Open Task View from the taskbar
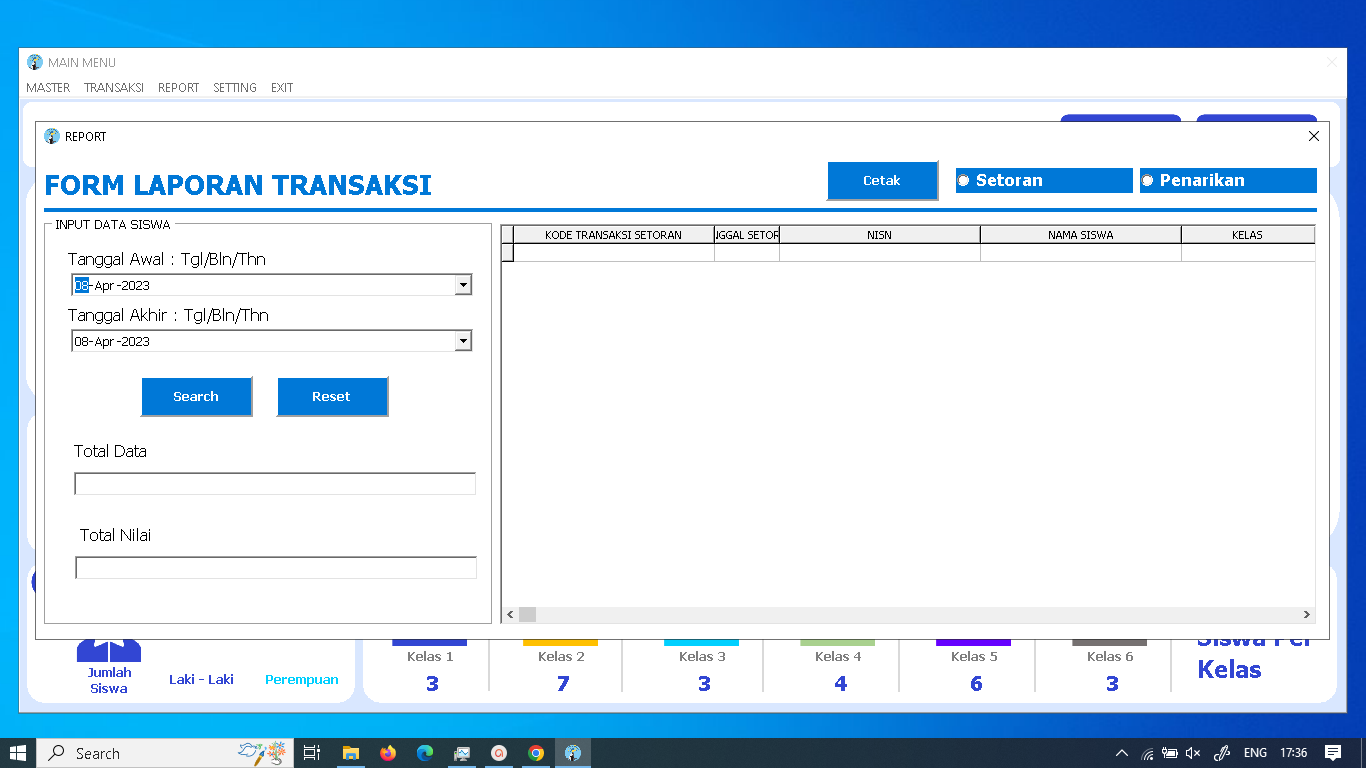1366x768 pixels. (x=311, y=752)
